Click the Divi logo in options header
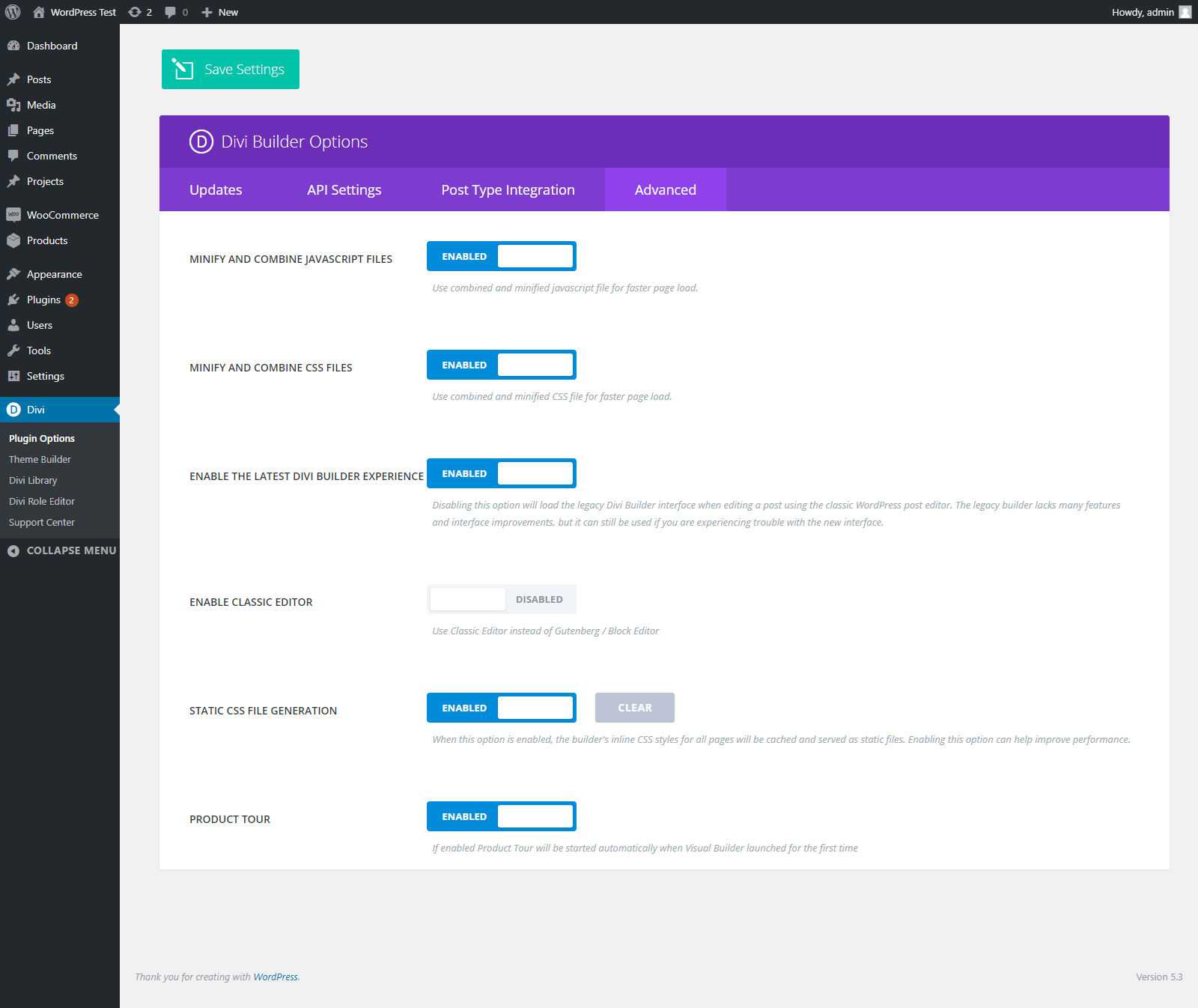This screenshot has width=1198, height=1008. click(x=201, y=142)
